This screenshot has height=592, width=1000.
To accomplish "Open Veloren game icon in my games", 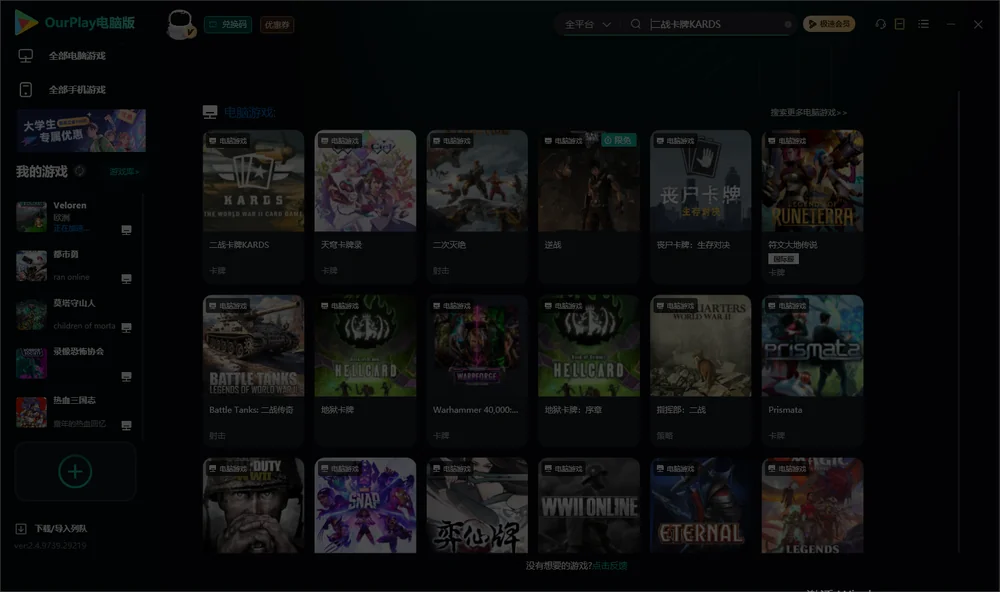I will coord(31,217).
